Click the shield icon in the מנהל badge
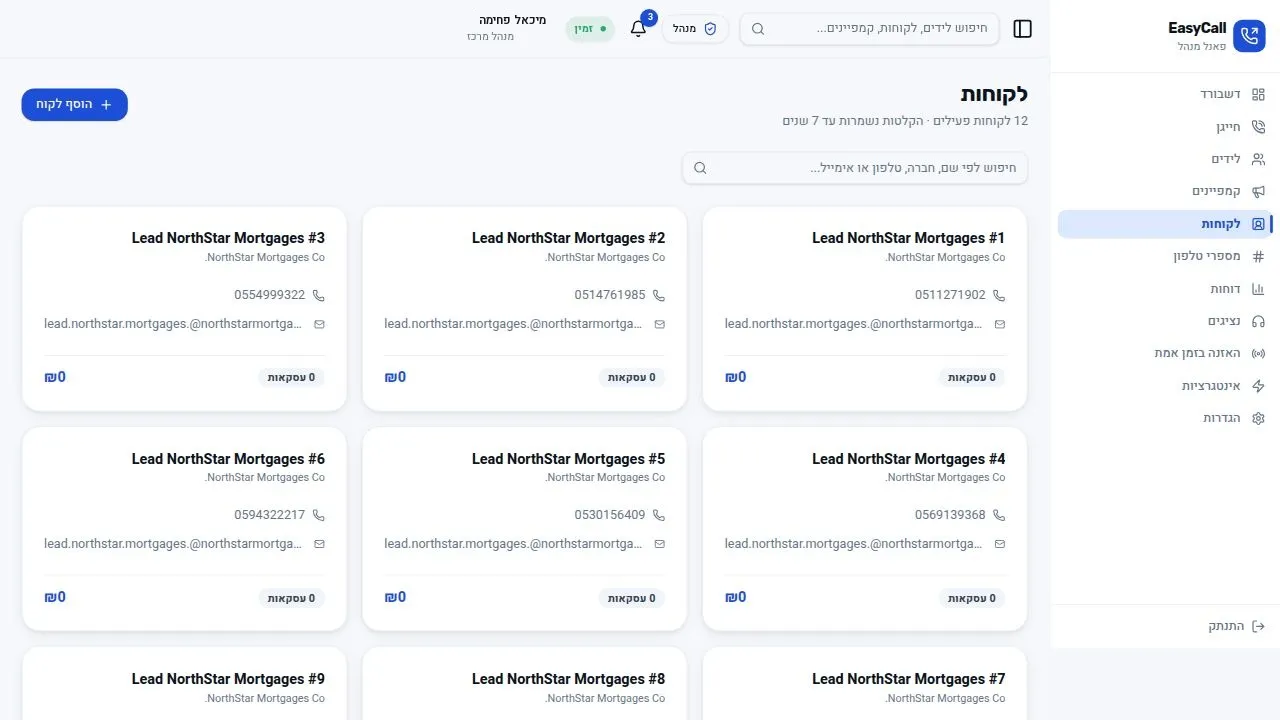 click(710, 29)
